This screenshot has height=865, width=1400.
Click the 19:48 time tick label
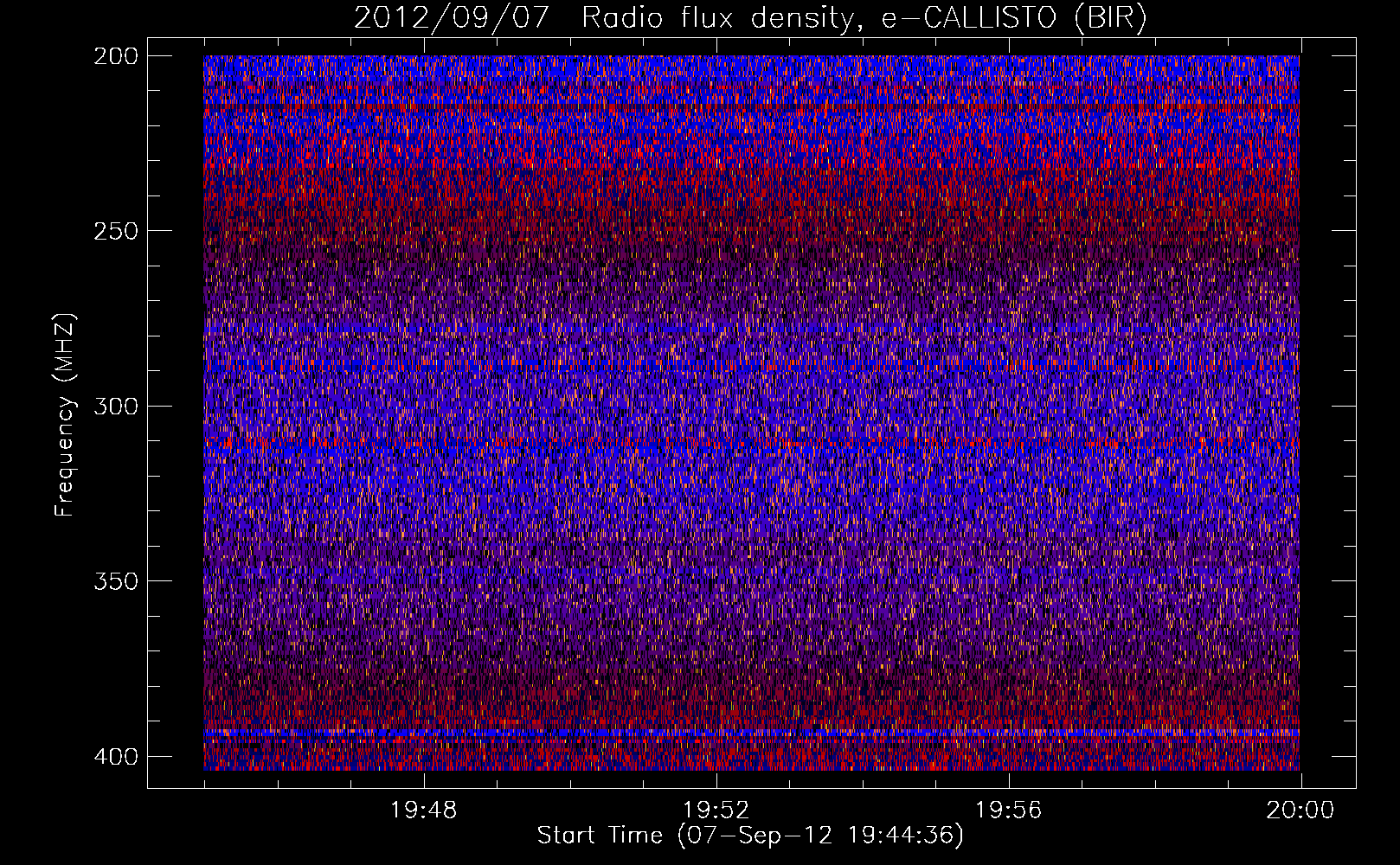424,811
